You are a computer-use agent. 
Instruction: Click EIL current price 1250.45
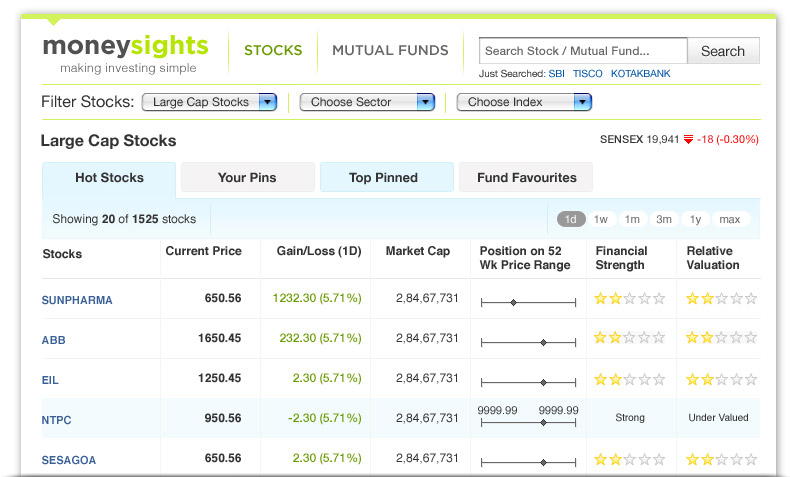(220, 378)
